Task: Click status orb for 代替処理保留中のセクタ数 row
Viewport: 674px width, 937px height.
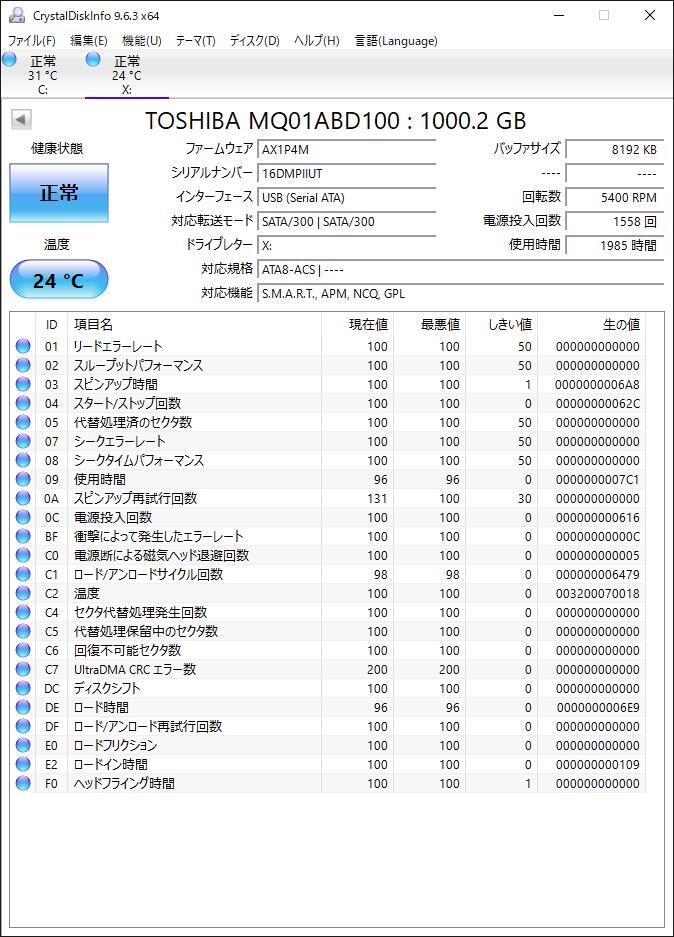Action: pos(23,631)
